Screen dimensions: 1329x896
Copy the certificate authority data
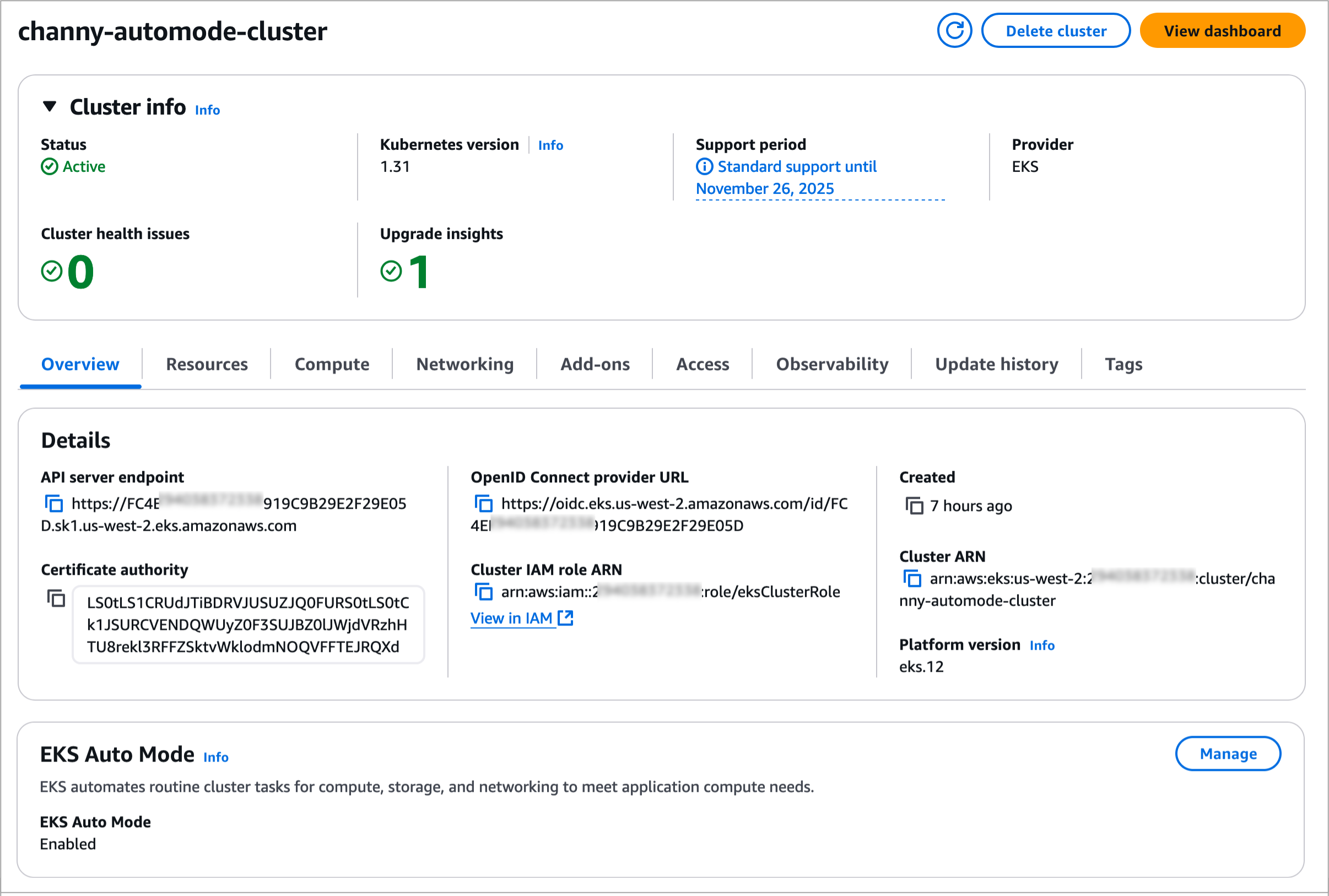pos(56,598)
